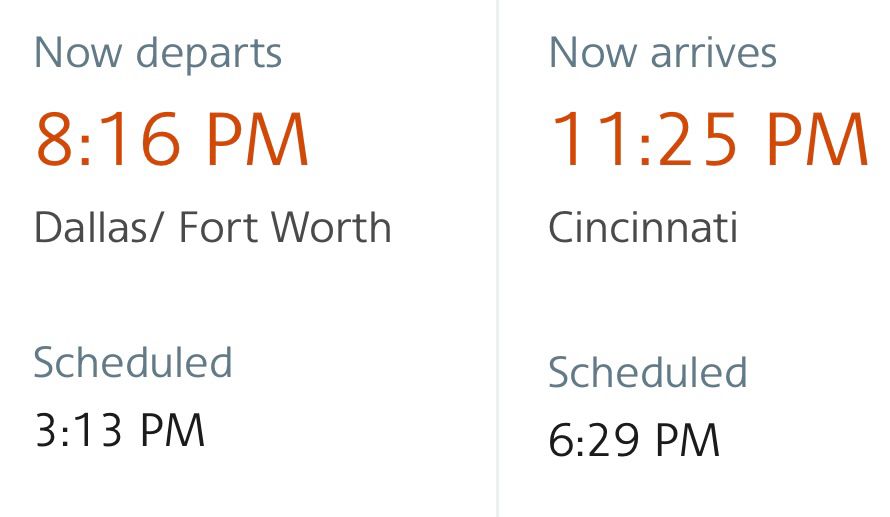Viewport: 890px width, 517px height.
Task: Click the 'Now arrives' label
Action: coord(662,52)
